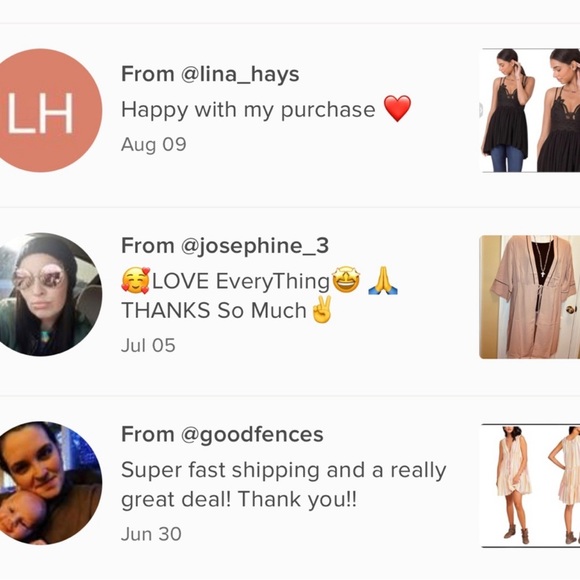Click the peace sign emoji after Much

click(x=322, y=309)
